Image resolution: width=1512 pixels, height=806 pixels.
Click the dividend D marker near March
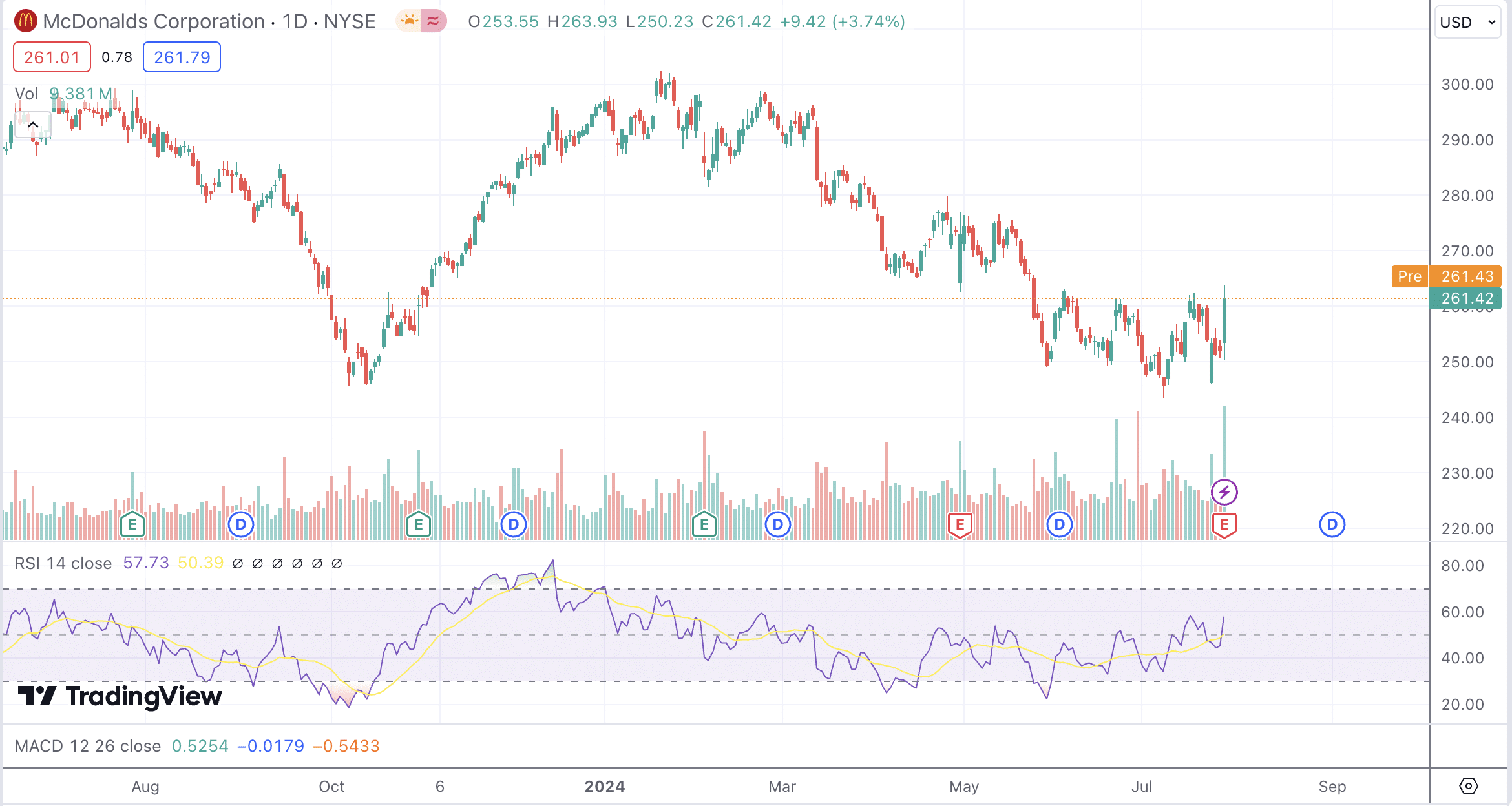point(778,524)
